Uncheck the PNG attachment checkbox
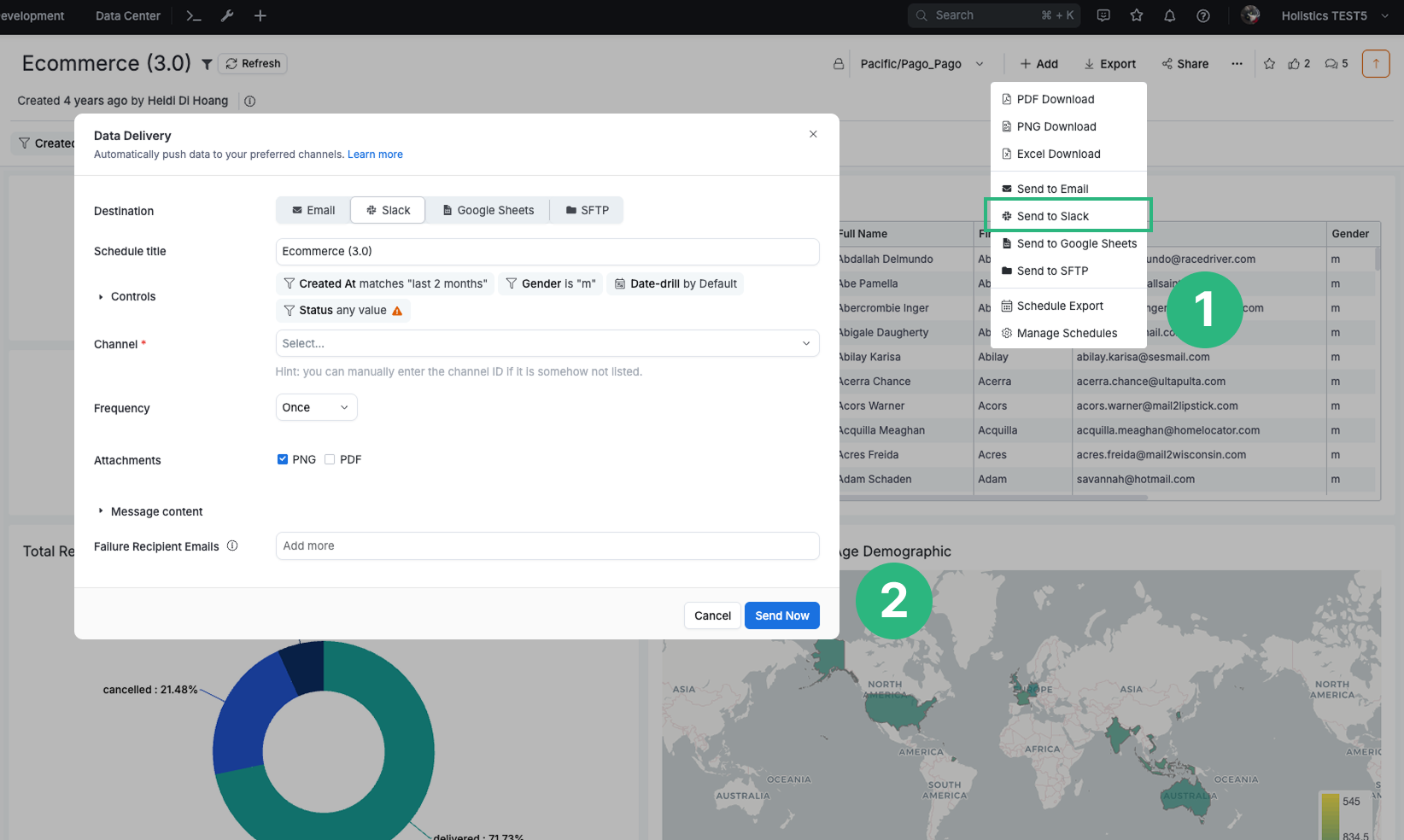The width and height of the screenshot is (1404, 840). pyautogui.click(x=283, y=459)
